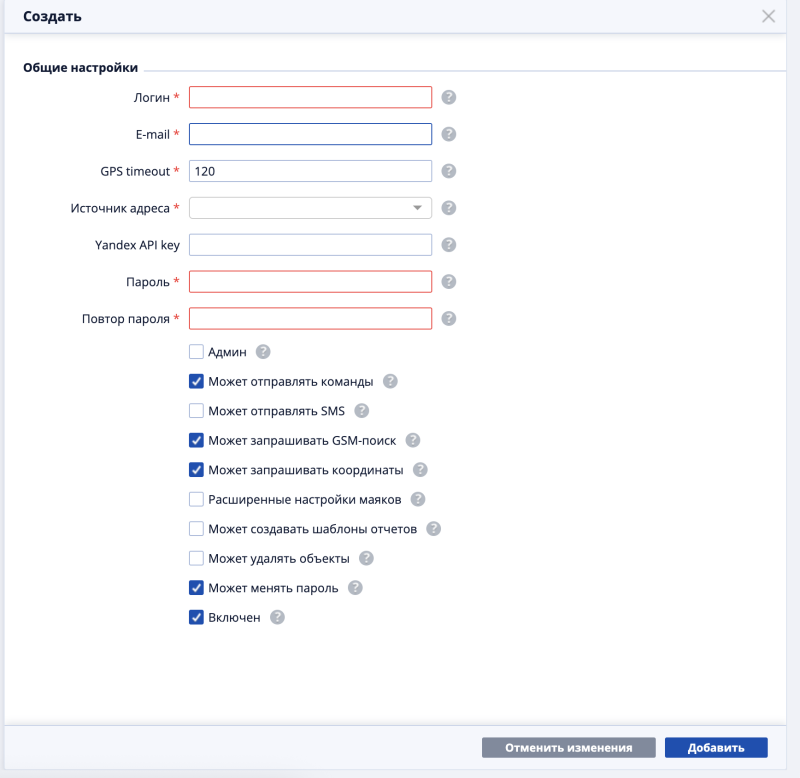Check Расширенные настройки маяков option
800x778 pixels.
[196, 500]
